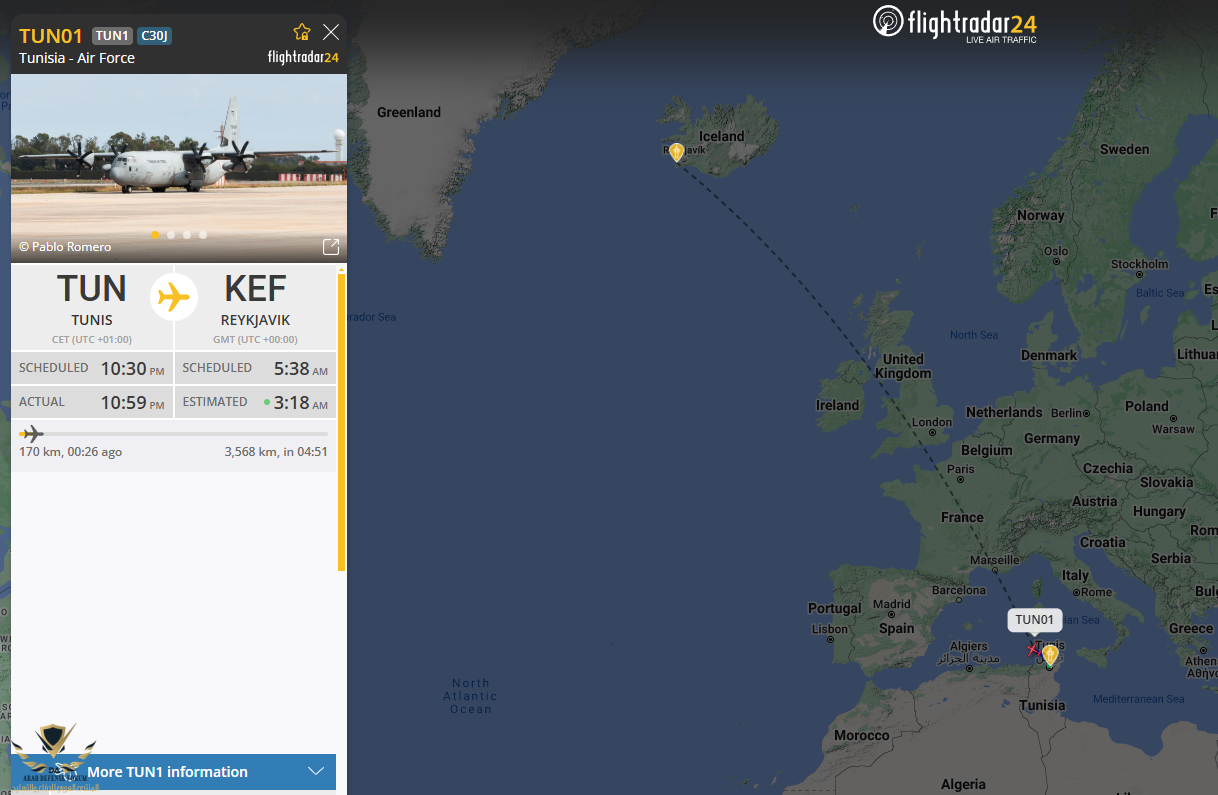Click the yellow plane icon between TUN and KEF

174,297
